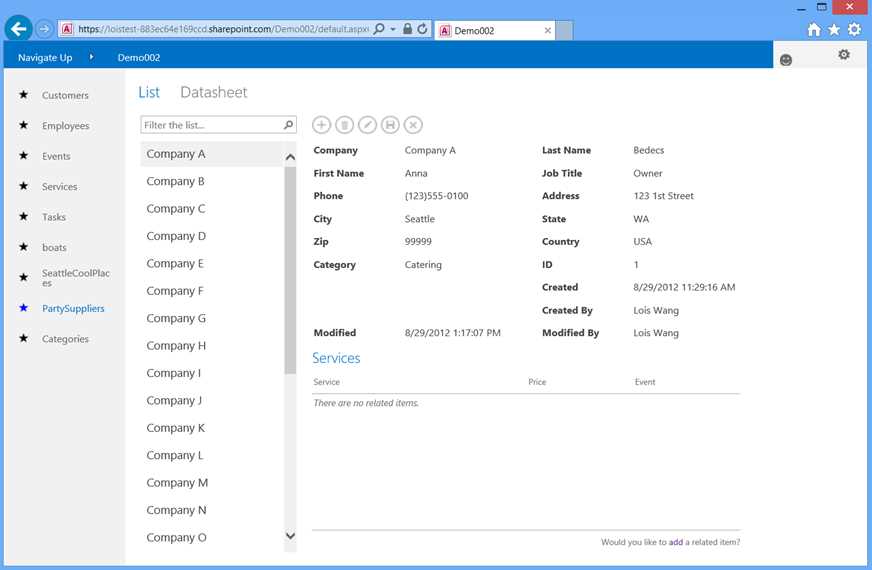
Task: Open the Customers table
Action: point(65,95)
